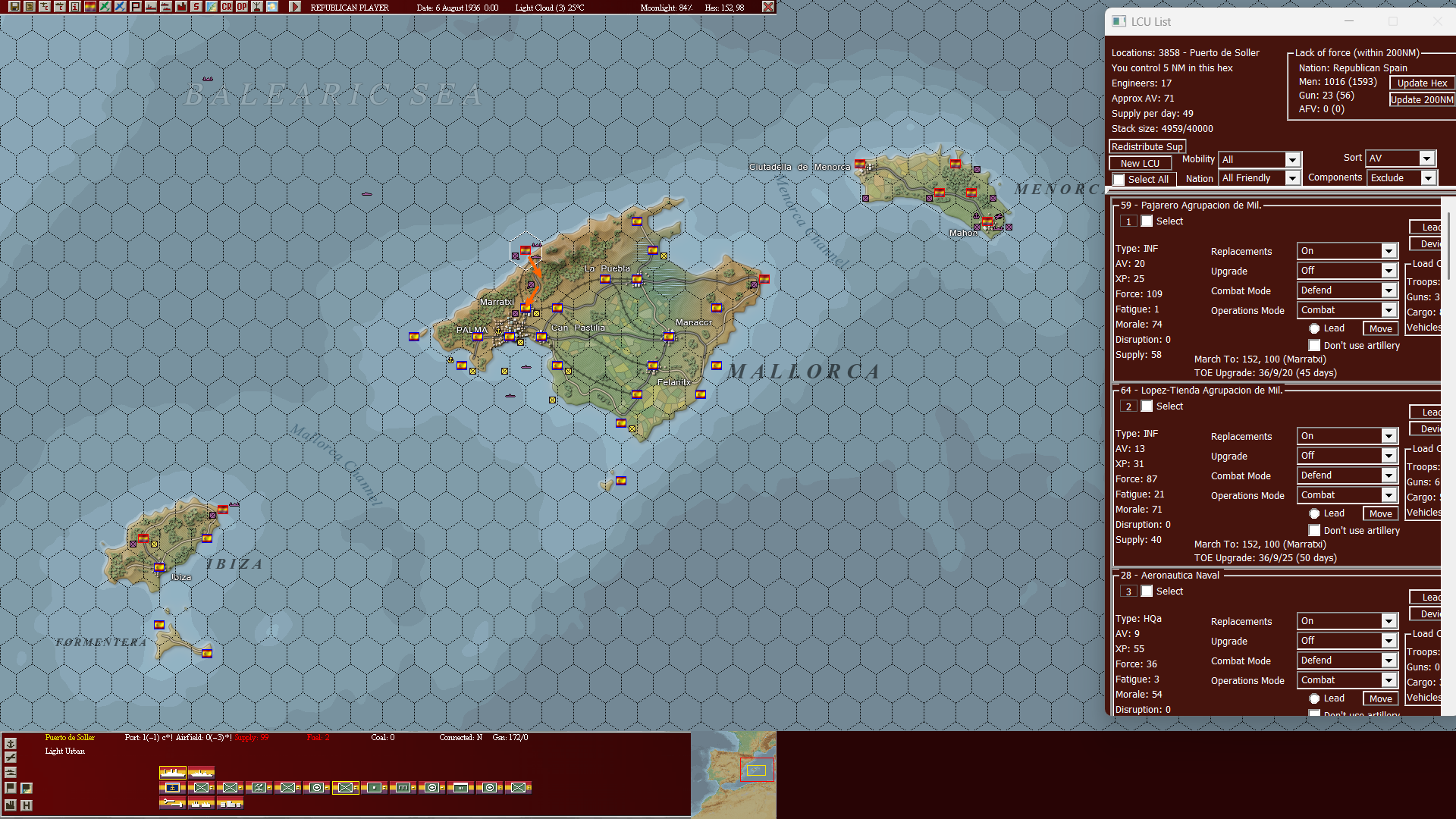Check the Select All box
1456x819 pixels.
pos(1119,179)
